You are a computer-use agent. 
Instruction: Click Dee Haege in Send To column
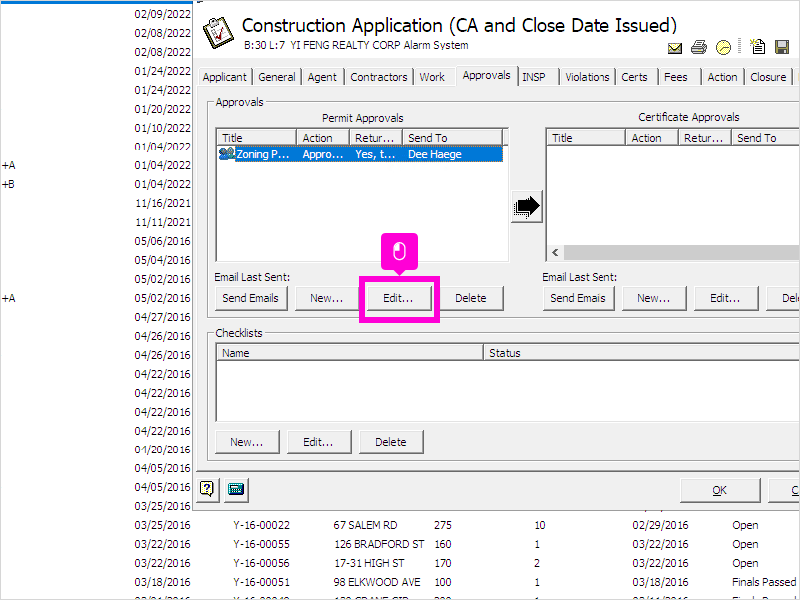coord(435,154)
